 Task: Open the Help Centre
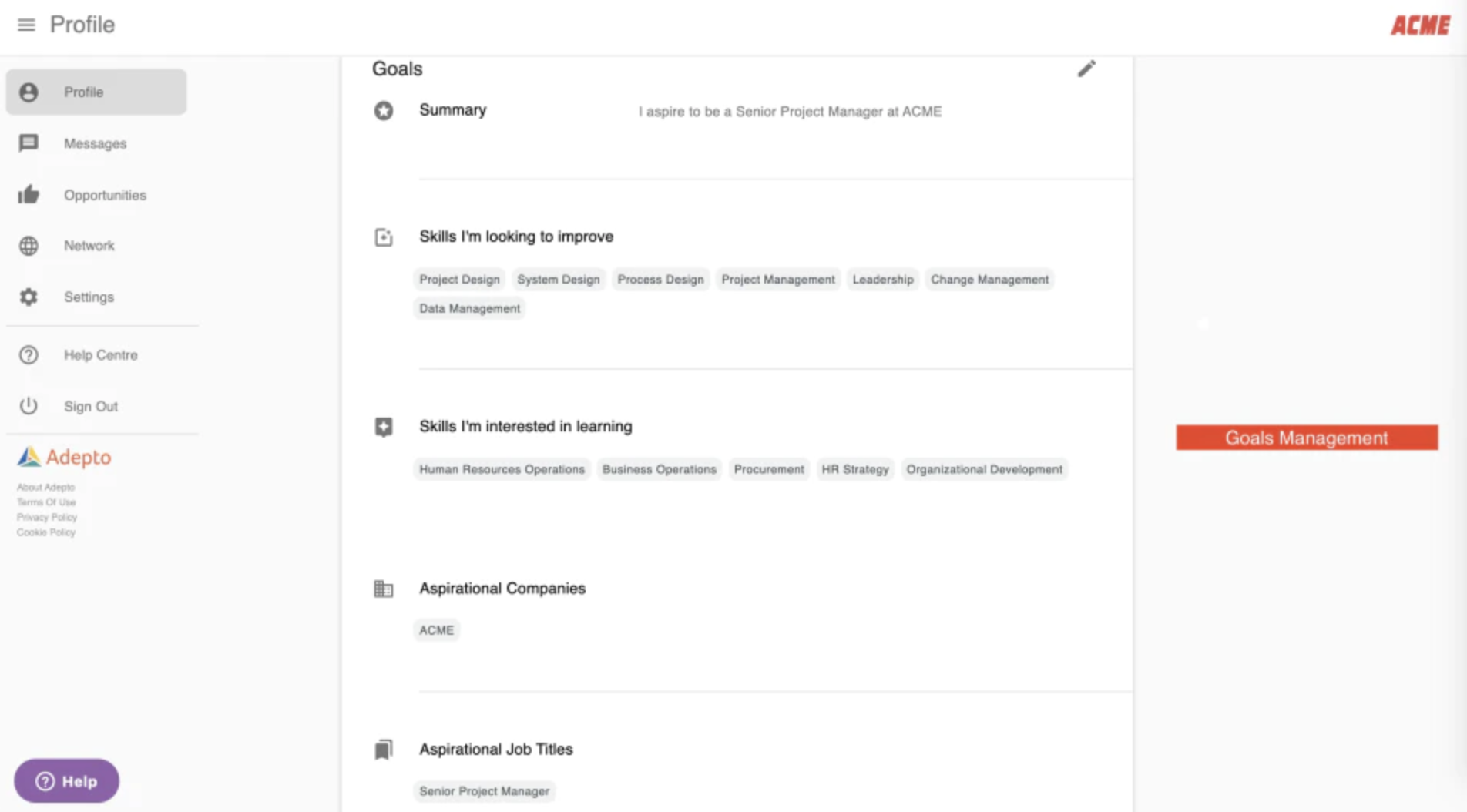(100, 355)
